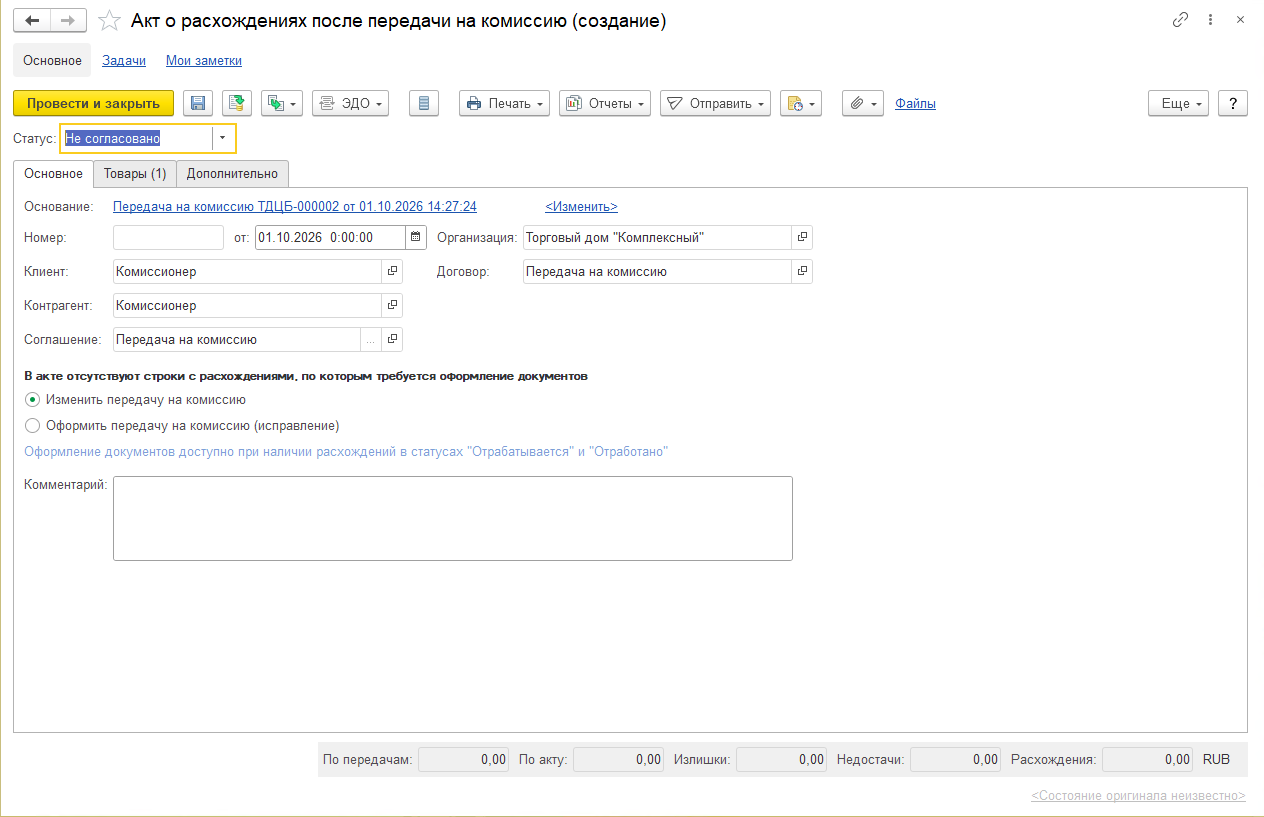Viewport: 1264px width, 817px height.
Task: Open help with the question mark button
Action: point(1233,103)
